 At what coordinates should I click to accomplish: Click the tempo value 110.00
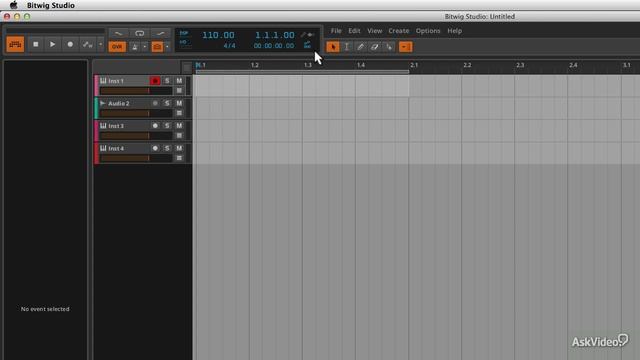click(x=218, y=35)
